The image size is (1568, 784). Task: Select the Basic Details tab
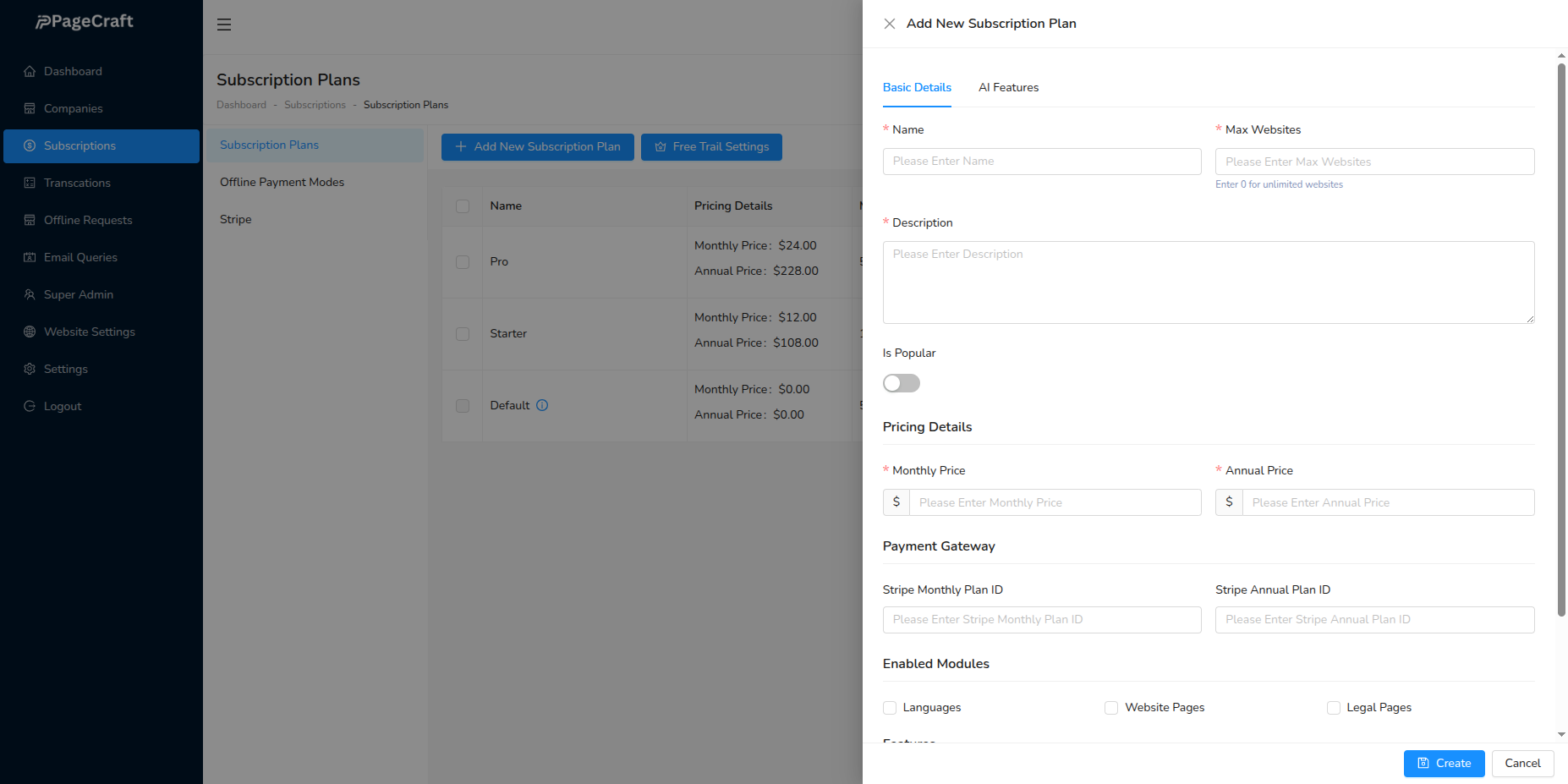pyautogui.click(x=917, y=88)
